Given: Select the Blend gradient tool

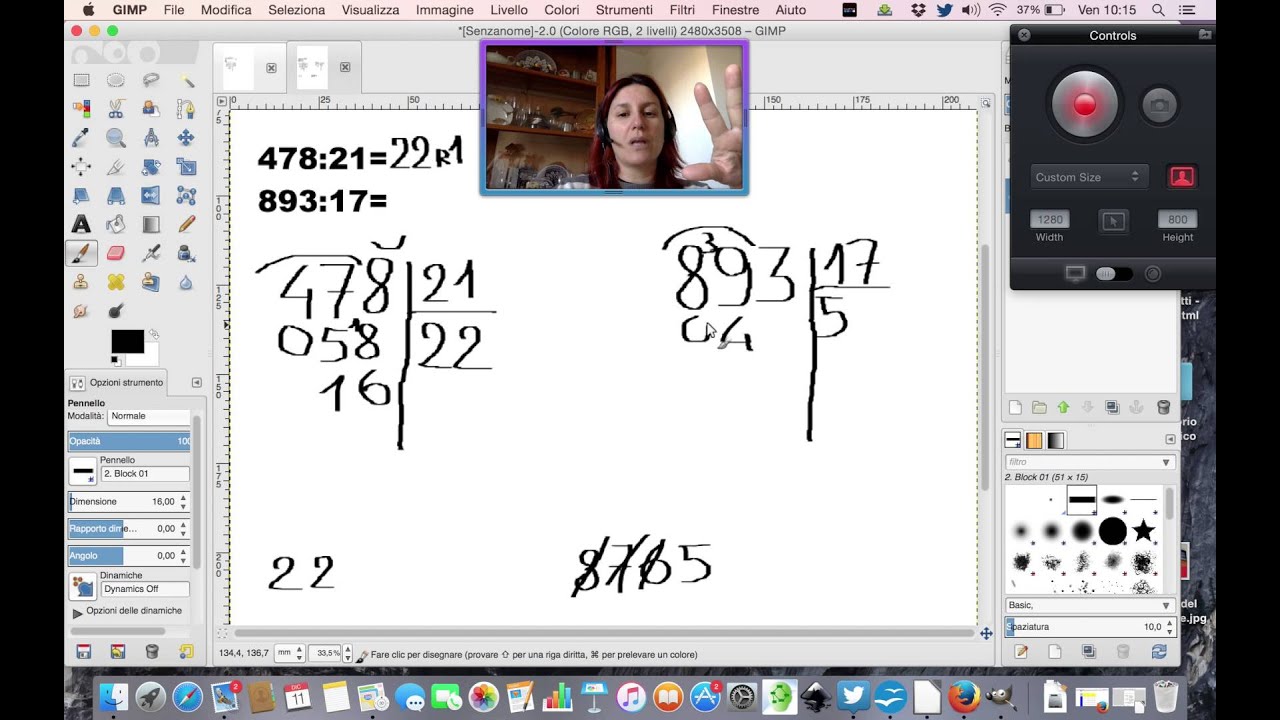Looking at the screenshot, I should tap(151, 224).
